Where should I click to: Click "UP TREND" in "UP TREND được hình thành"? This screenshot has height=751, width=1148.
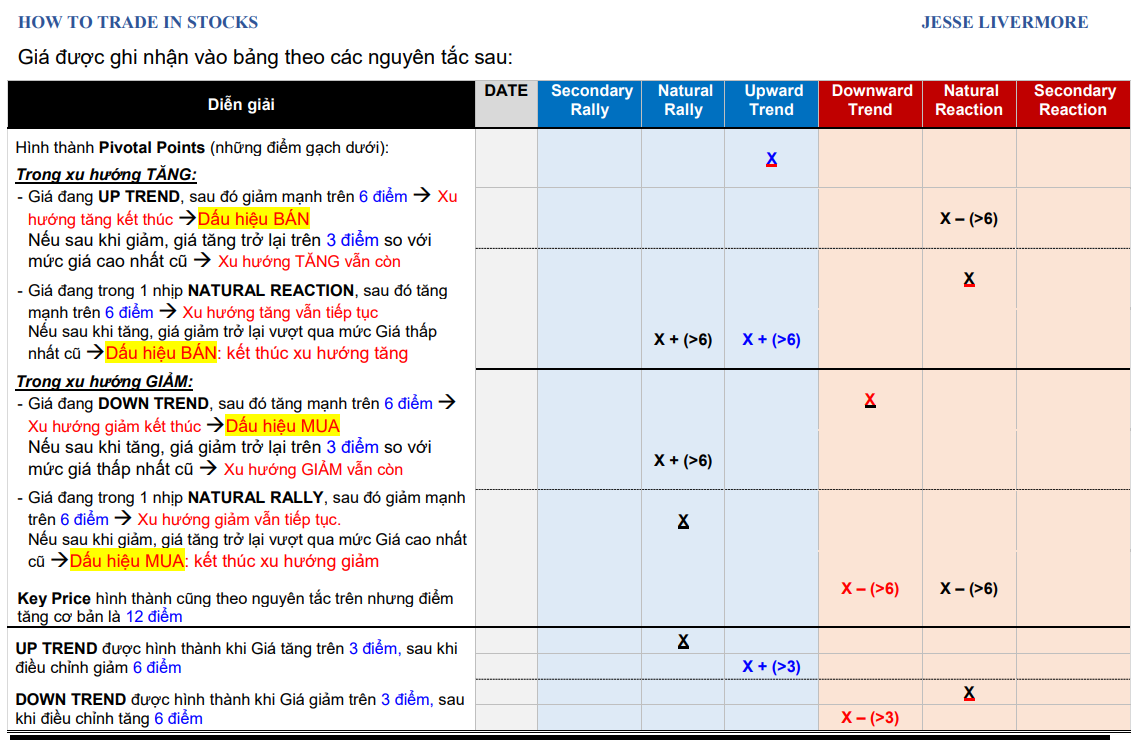[56, 649]
